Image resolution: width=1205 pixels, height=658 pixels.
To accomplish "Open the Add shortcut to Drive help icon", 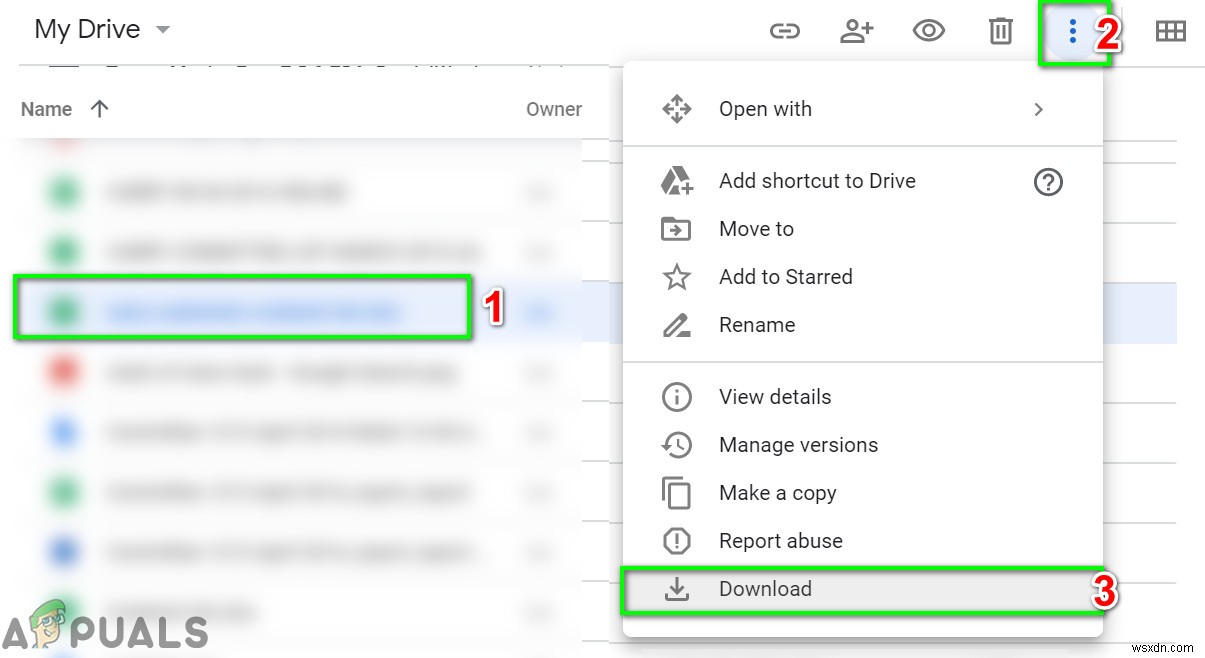I will pos(1047,181).
